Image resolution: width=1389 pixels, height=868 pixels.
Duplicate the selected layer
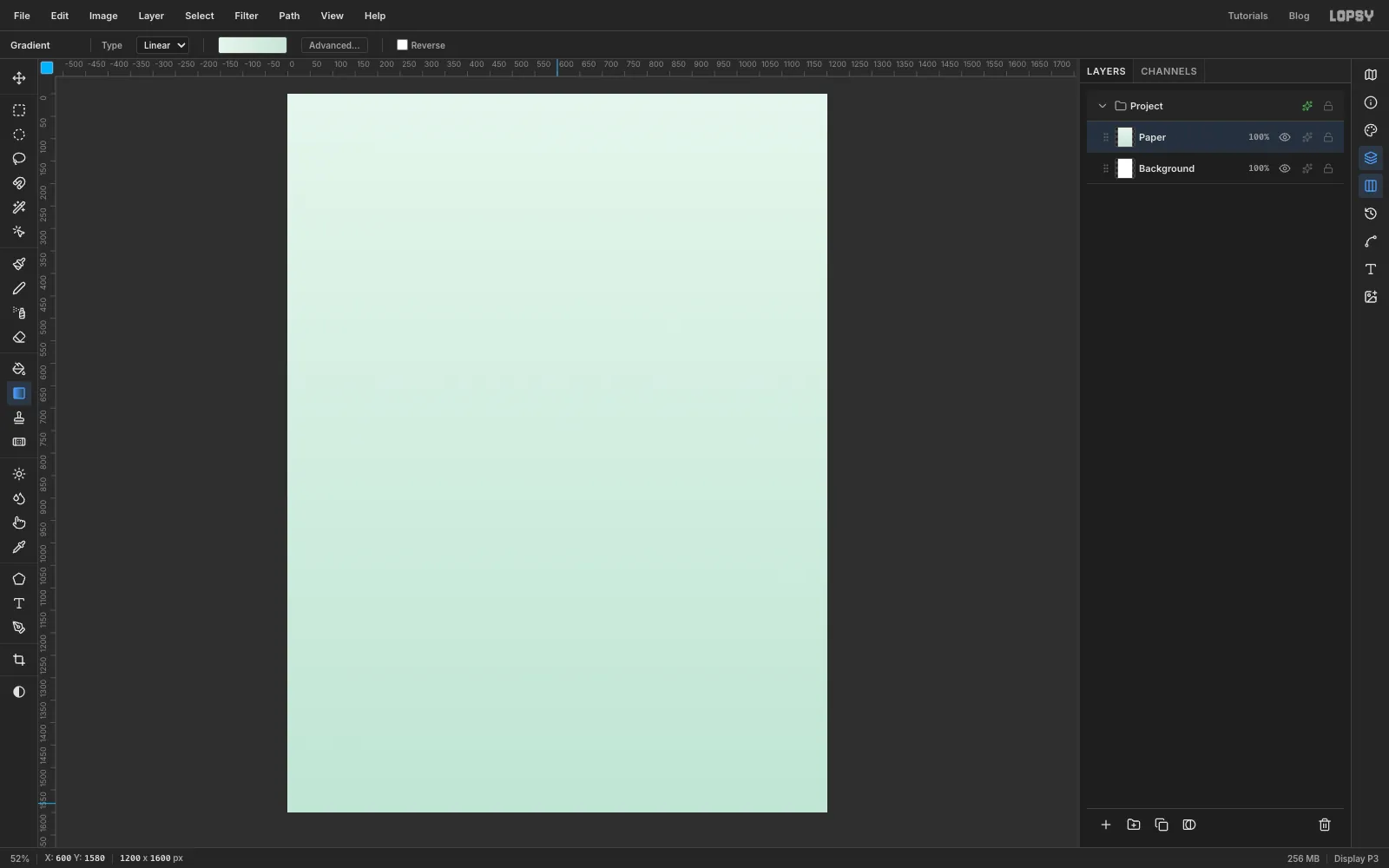[1162, 825]
